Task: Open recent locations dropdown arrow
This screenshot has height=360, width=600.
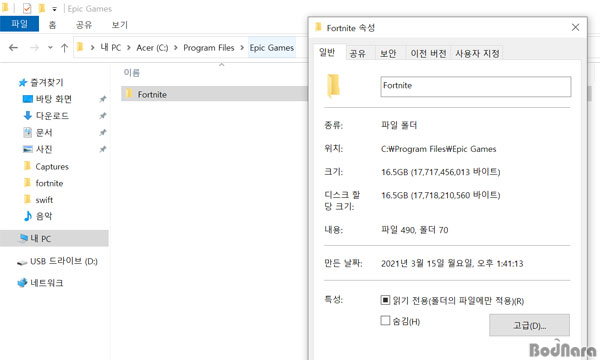Action: (50, 48)
